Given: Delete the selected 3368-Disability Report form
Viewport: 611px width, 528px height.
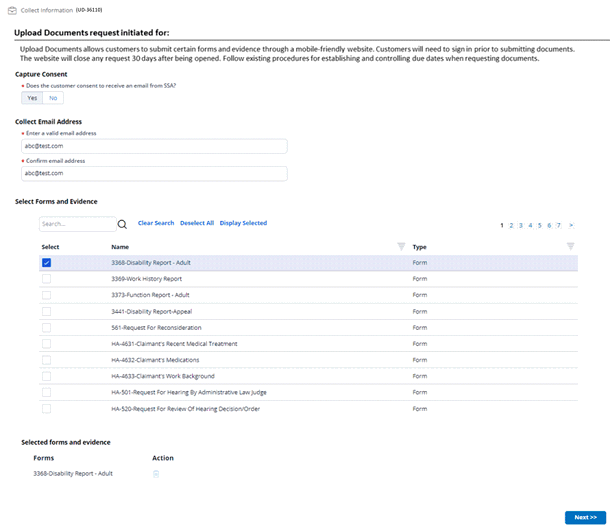Looking at the screenshot, I should pos(156,473).
